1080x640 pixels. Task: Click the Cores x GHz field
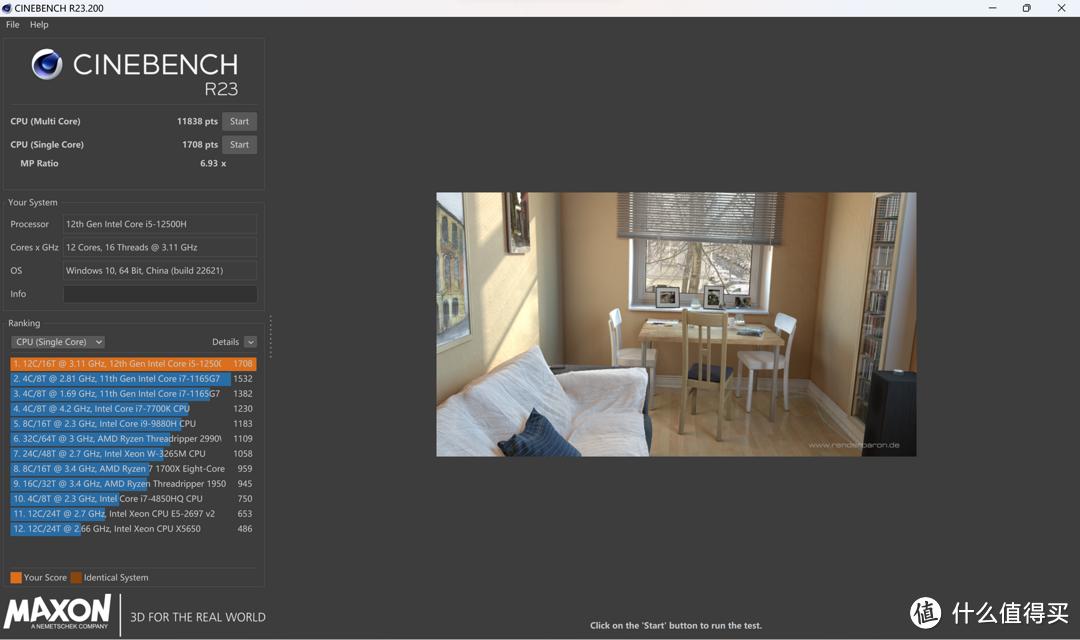click(160, 247)
